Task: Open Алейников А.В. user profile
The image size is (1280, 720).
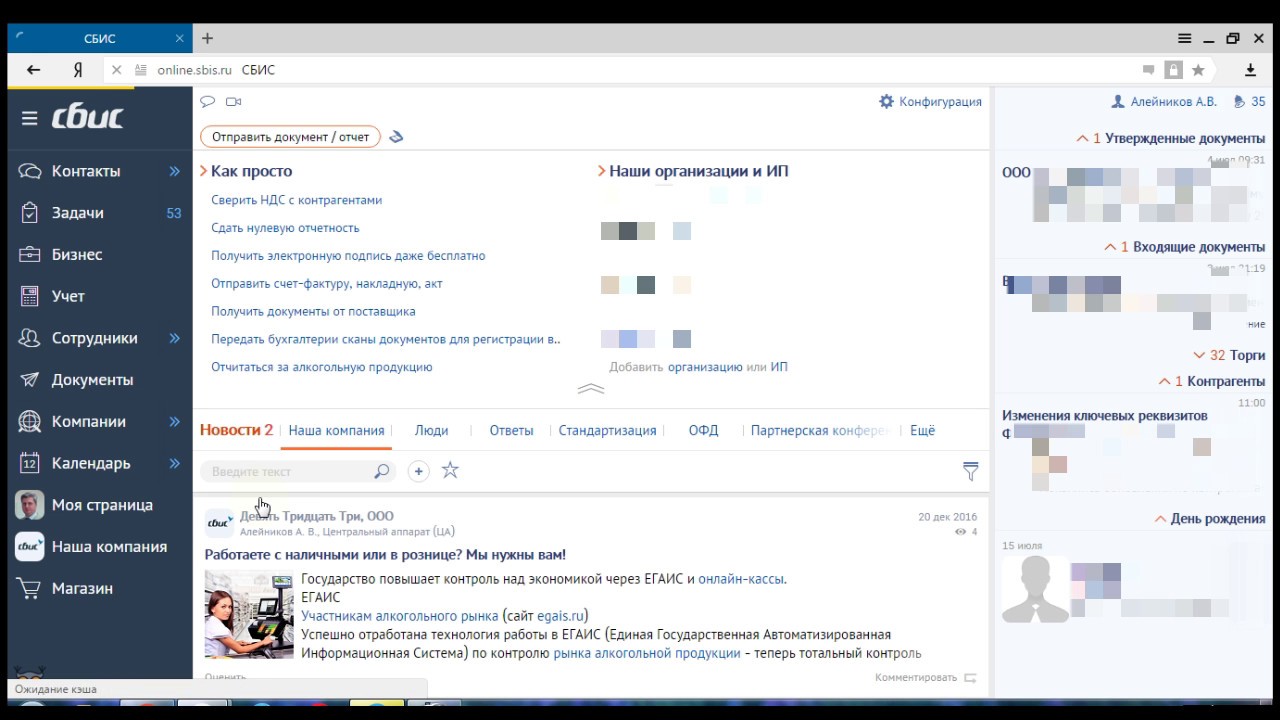Action: 1164,101
